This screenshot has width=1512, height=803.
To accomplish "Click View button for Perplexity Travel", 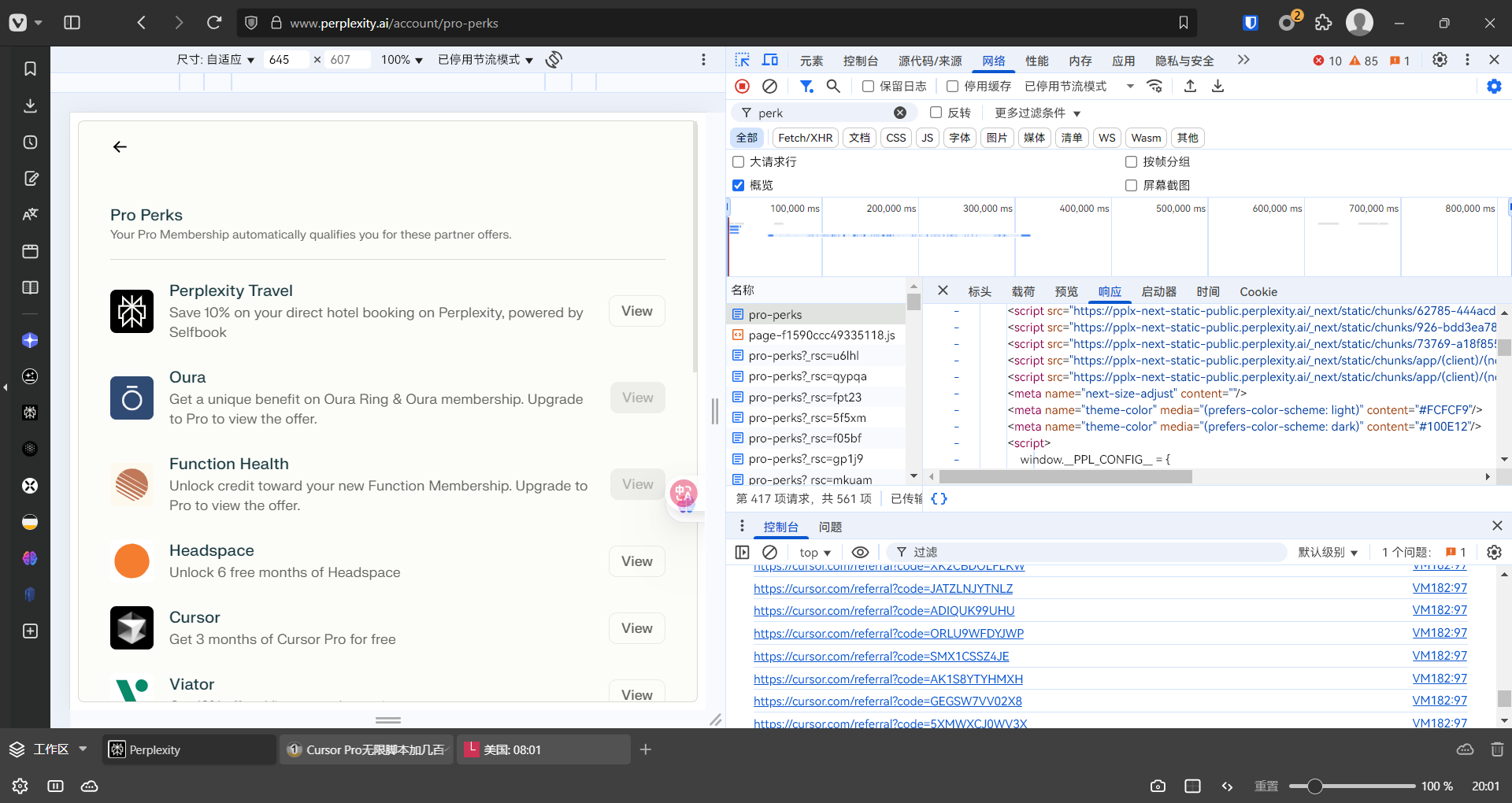I will (636, 311).
